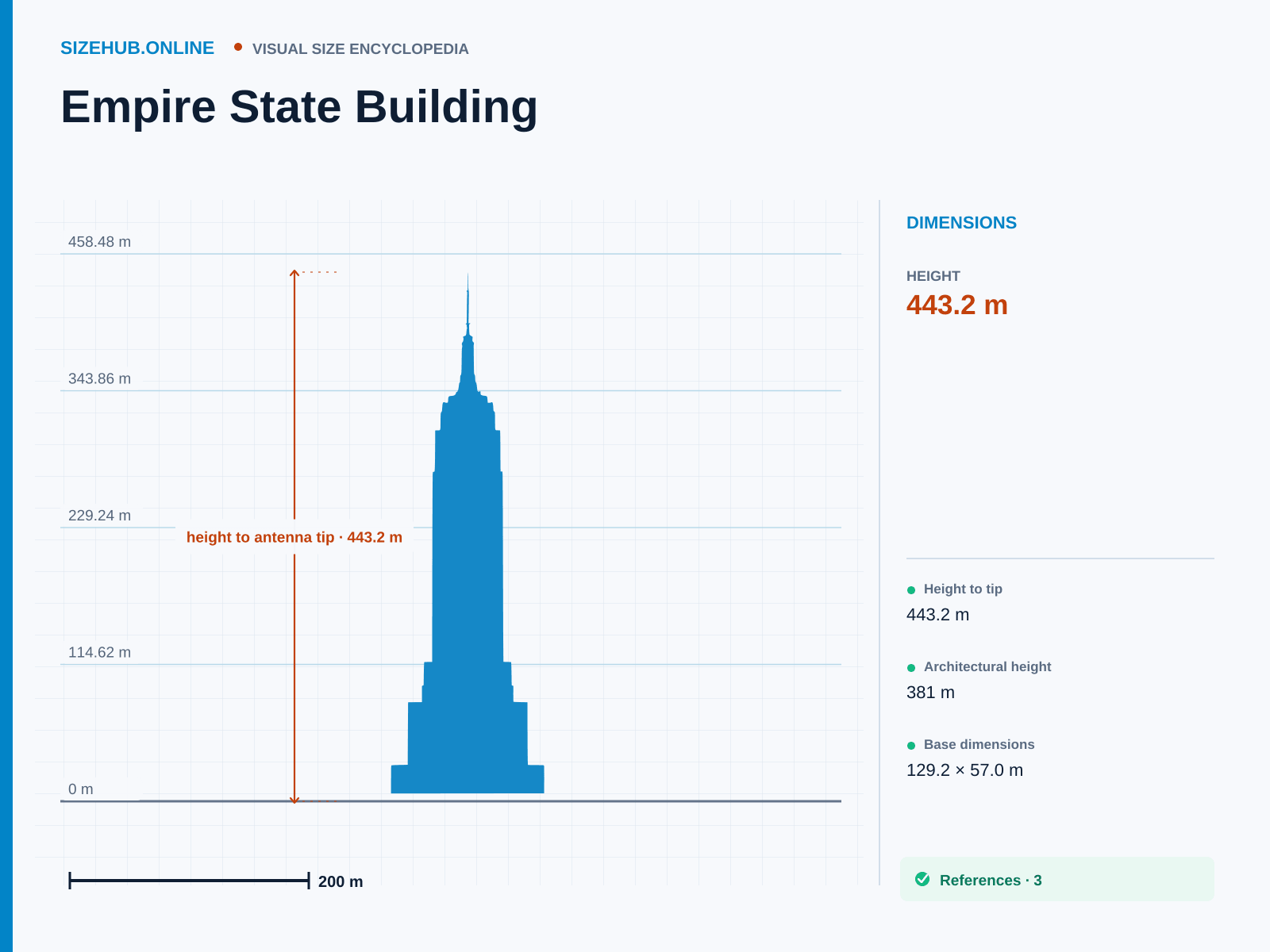Open the SIZEHUB.ONLINE site link
This screenshot has height=952, width=1270.
pyautogui.click(x=137, y=48)
